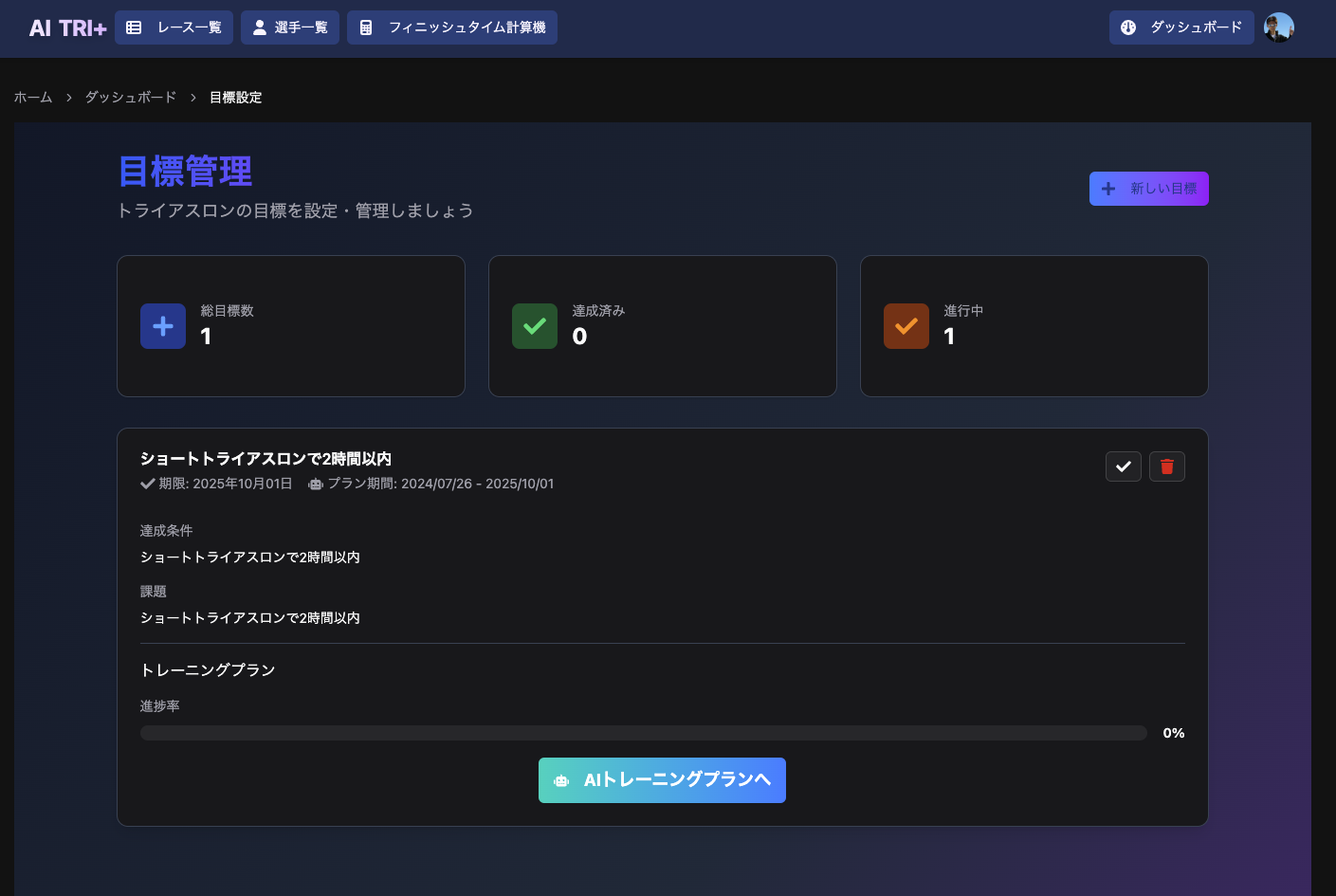The width and height of the screenshot is (1336, 896).
Task: Open AIトレーニングプランへ button
Action: click(x=662, y=780)
